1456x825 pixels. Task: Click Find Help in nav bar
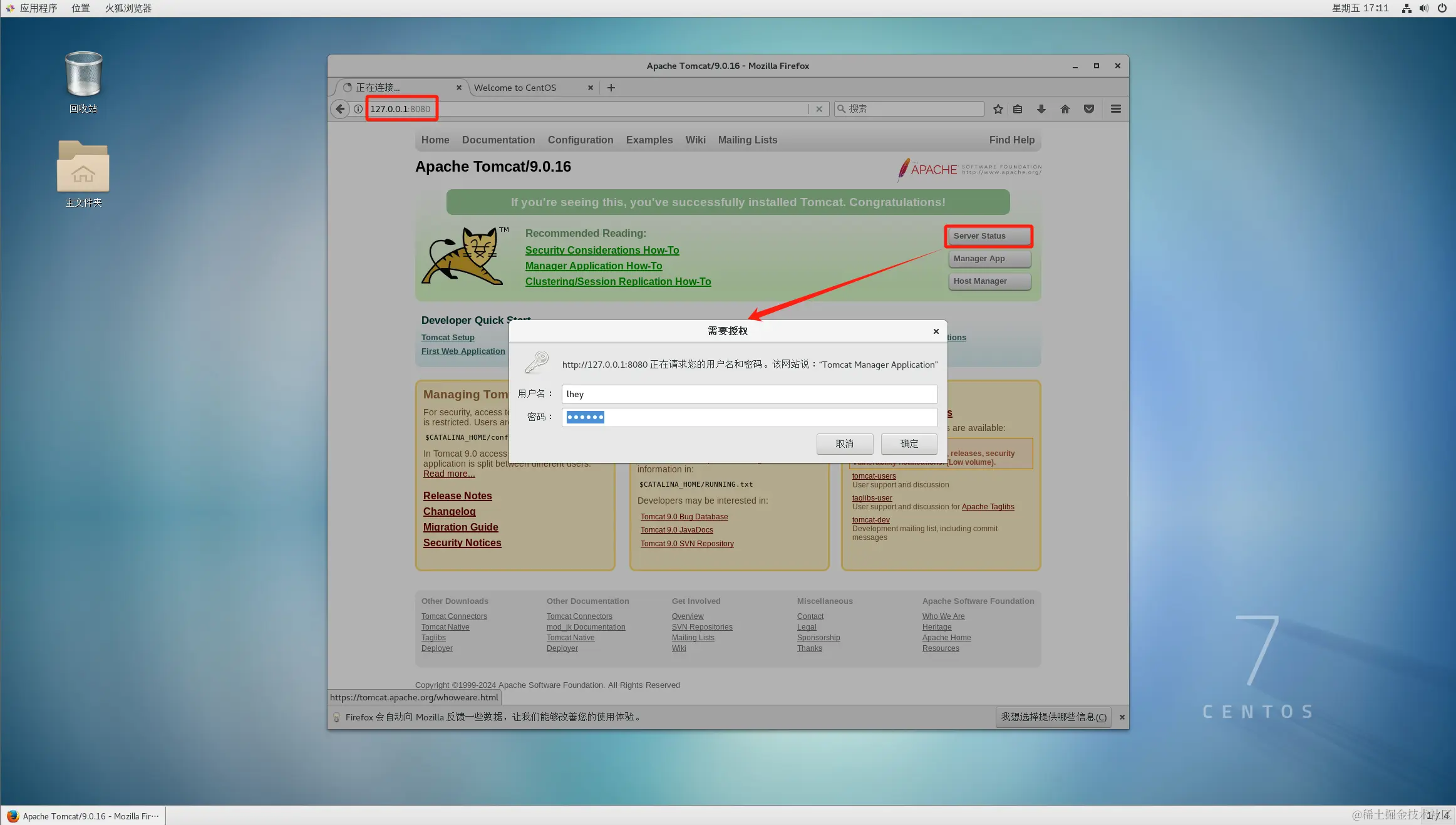point(1012,140)
